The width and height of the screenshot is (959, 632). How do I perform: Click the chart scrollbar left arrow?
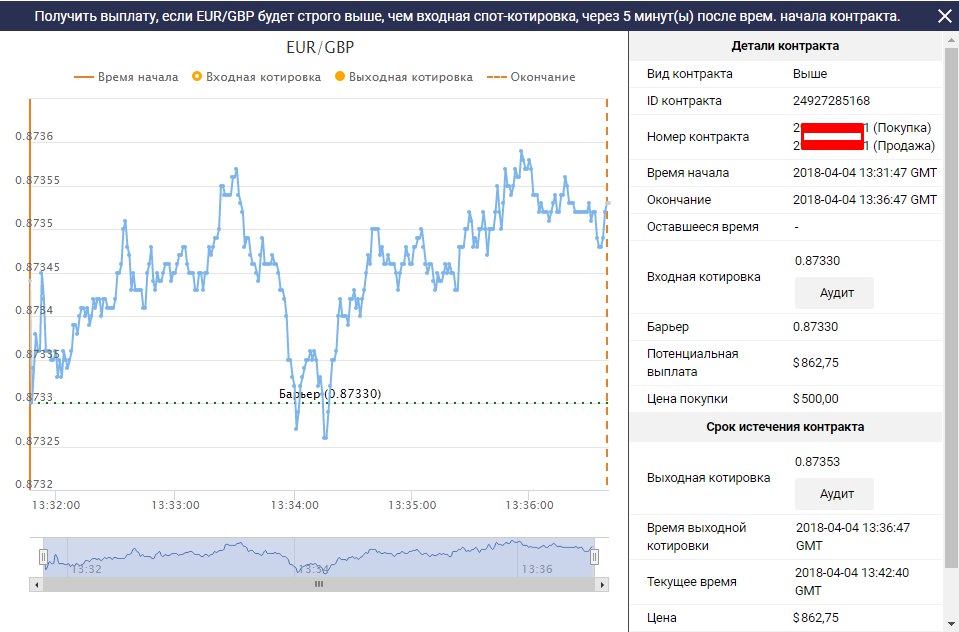(x=37, y=584)
